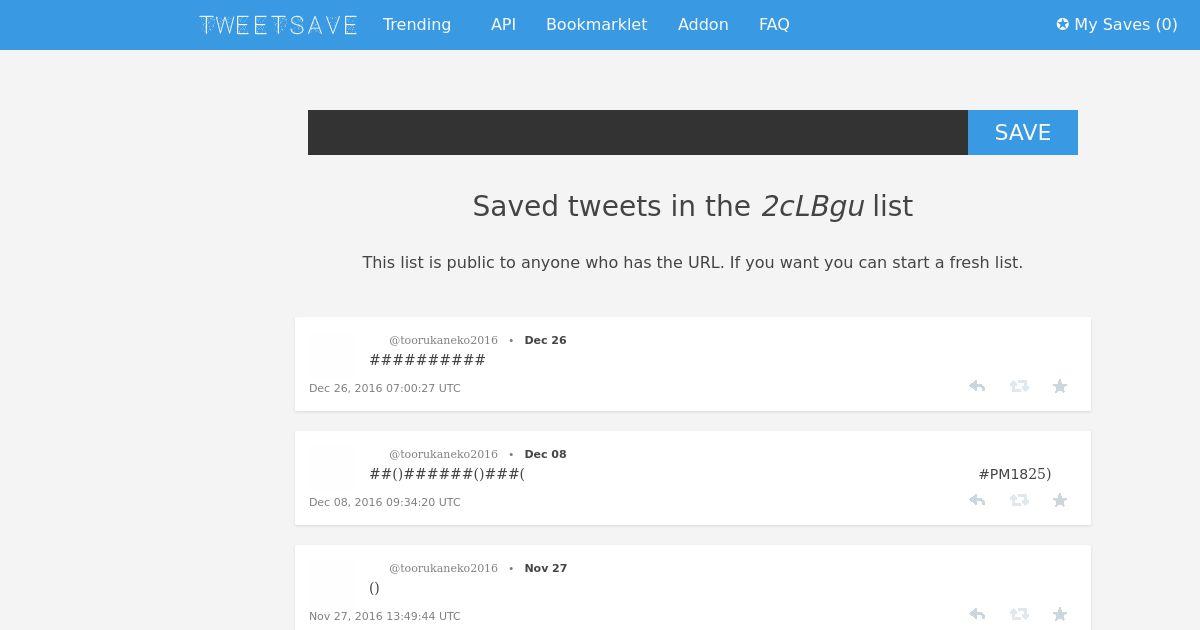Visit the FAQ page
This screenshot has width=1200, height=630.
pyautogui.click(x=774, y=25)
